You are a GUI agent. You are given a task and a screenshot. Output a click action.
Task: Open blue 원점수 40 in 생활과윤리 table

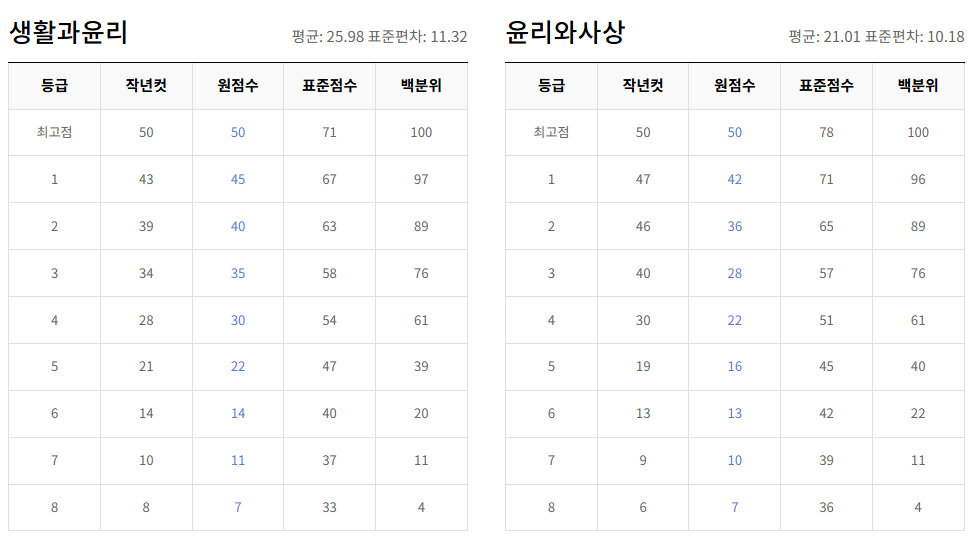238,226
